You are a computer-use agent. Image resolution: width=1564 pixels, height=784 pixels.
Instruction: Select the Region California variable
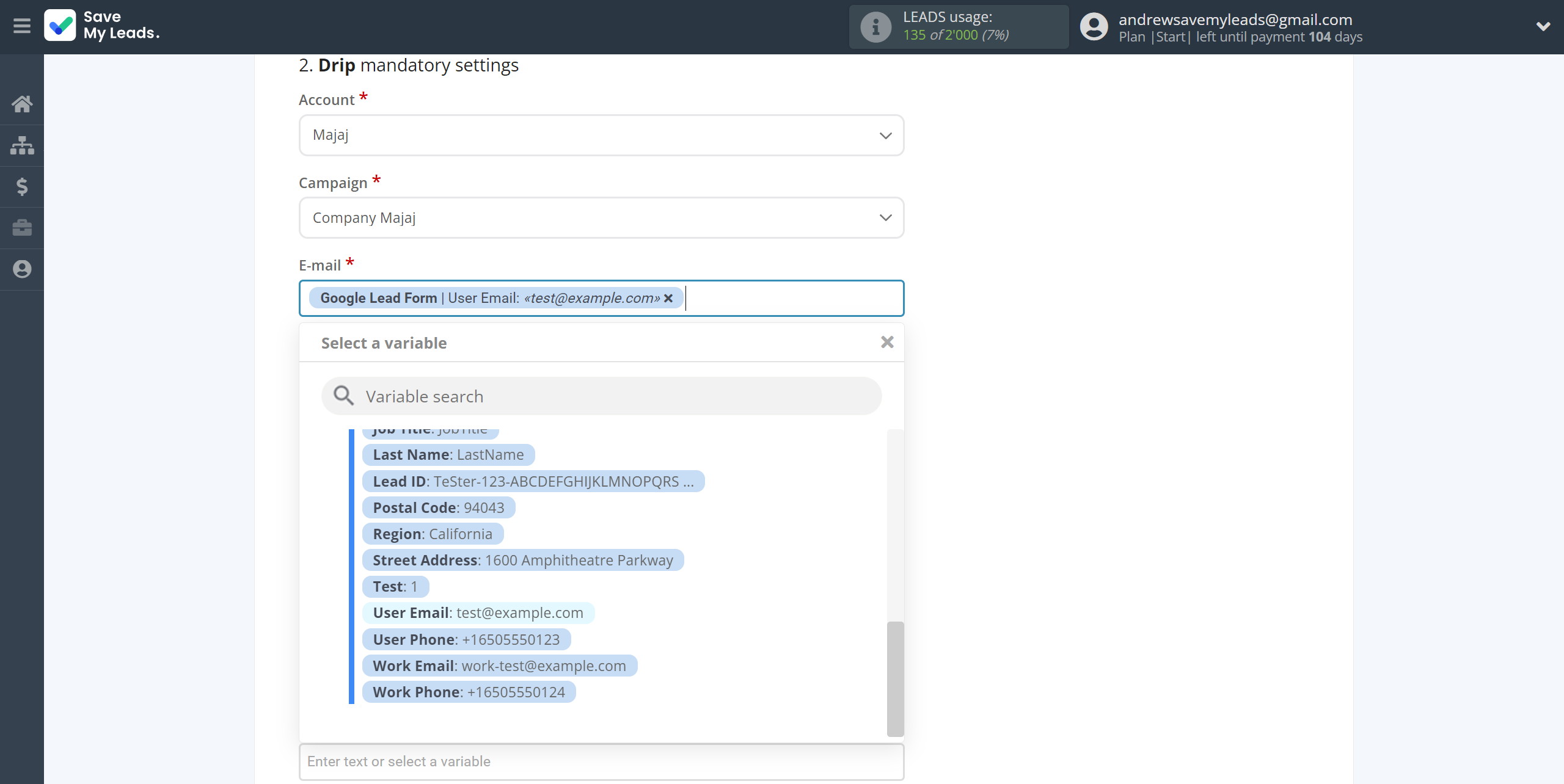pos(433,534)
